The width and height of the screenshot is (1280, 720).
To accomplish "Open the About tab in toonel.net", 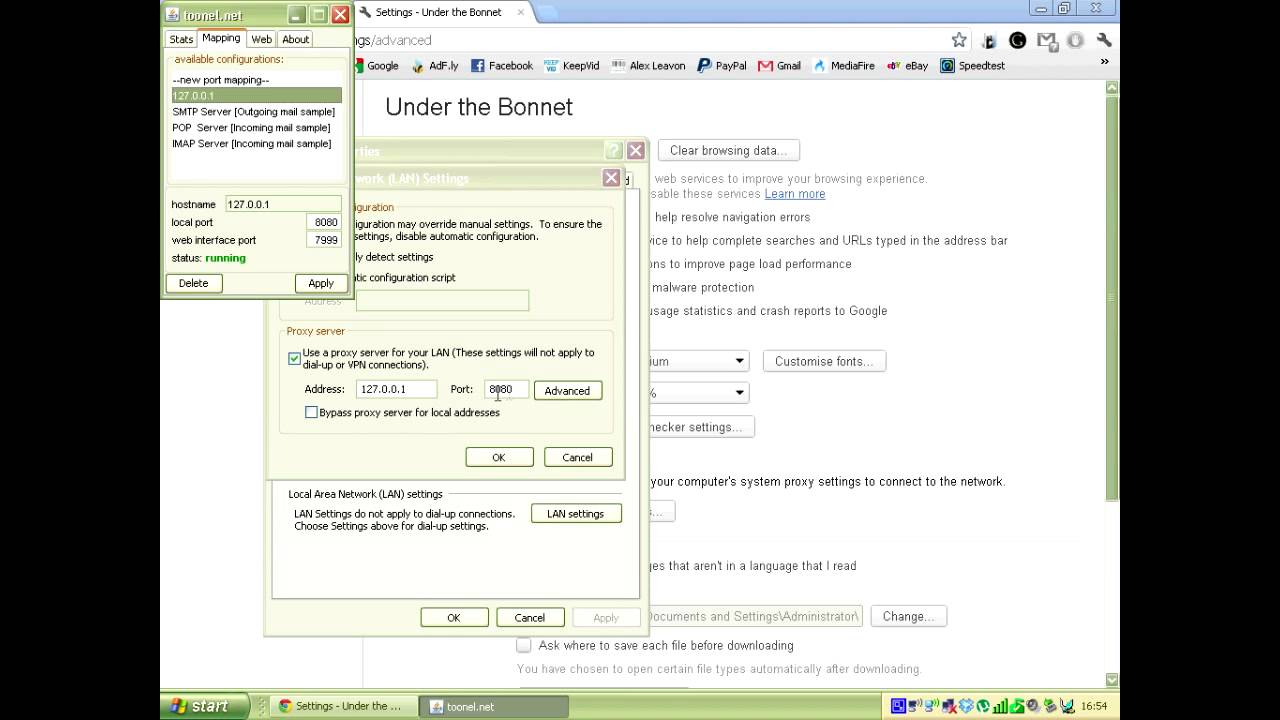I will pyautogui.click(x=295, y=39).
